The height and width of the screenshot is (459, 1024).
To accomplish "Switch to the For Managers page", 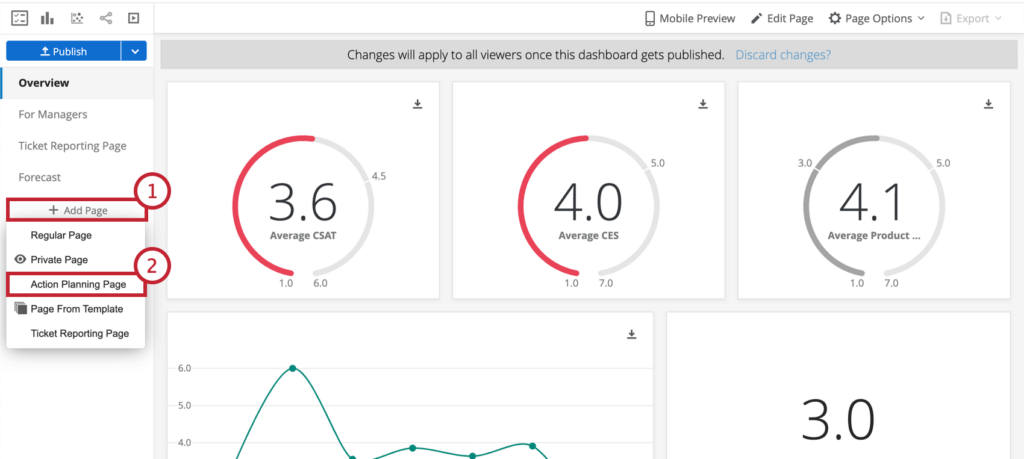I will 53,114.
